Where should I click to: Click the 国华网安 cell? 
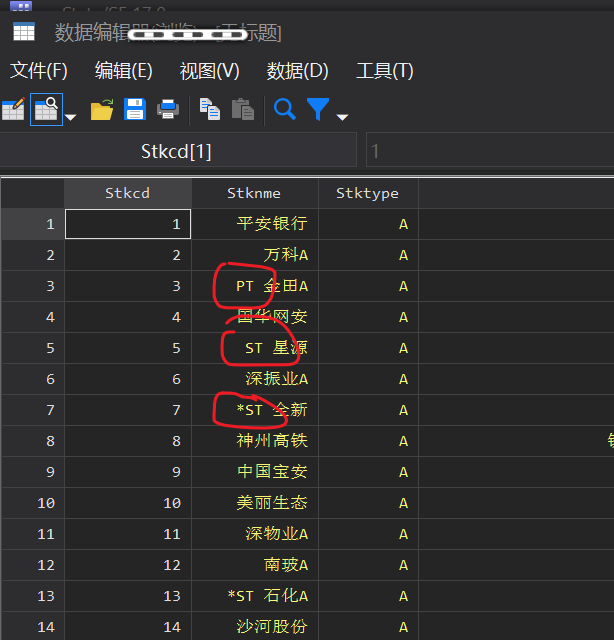(x=255, y=317)
